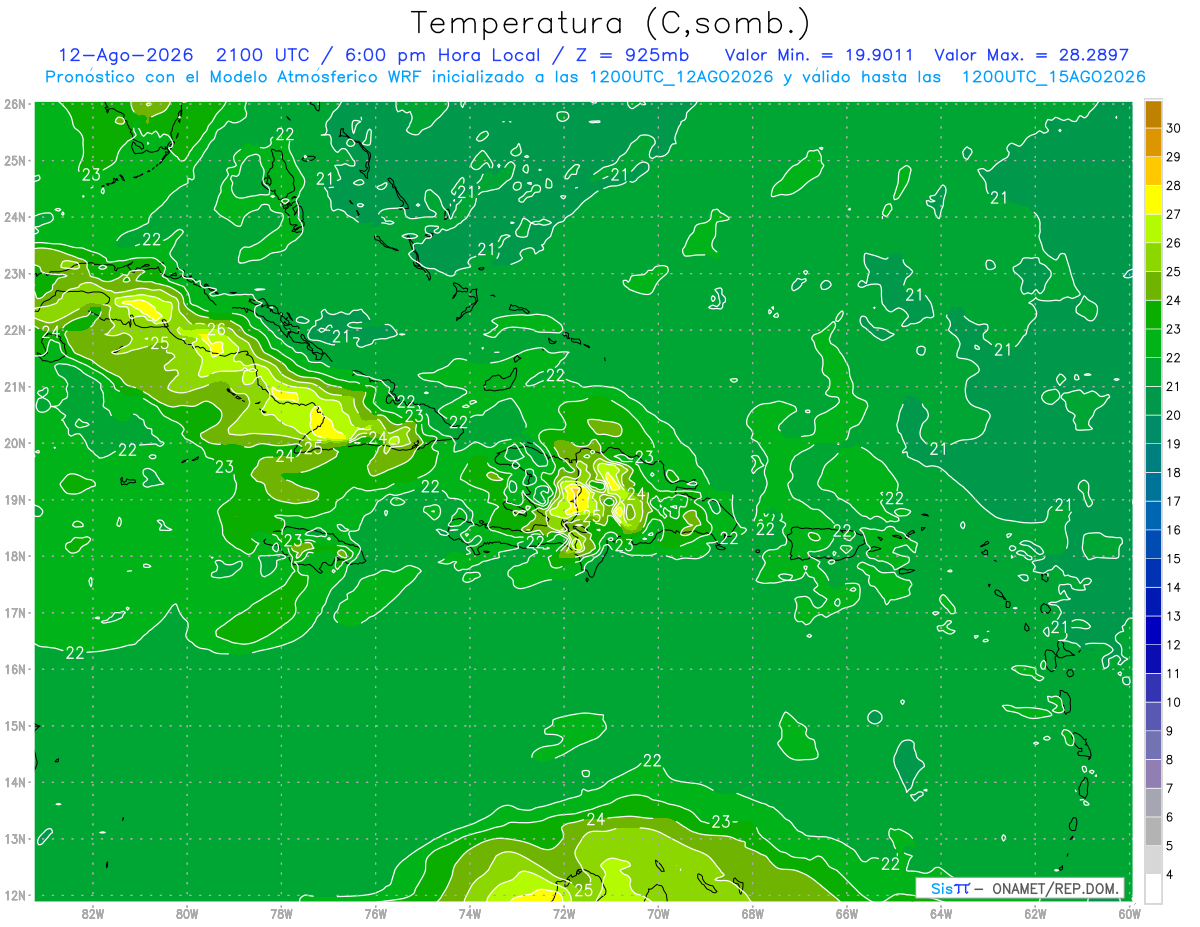Click the '26' contour label over Cuba

click(216, 329)
